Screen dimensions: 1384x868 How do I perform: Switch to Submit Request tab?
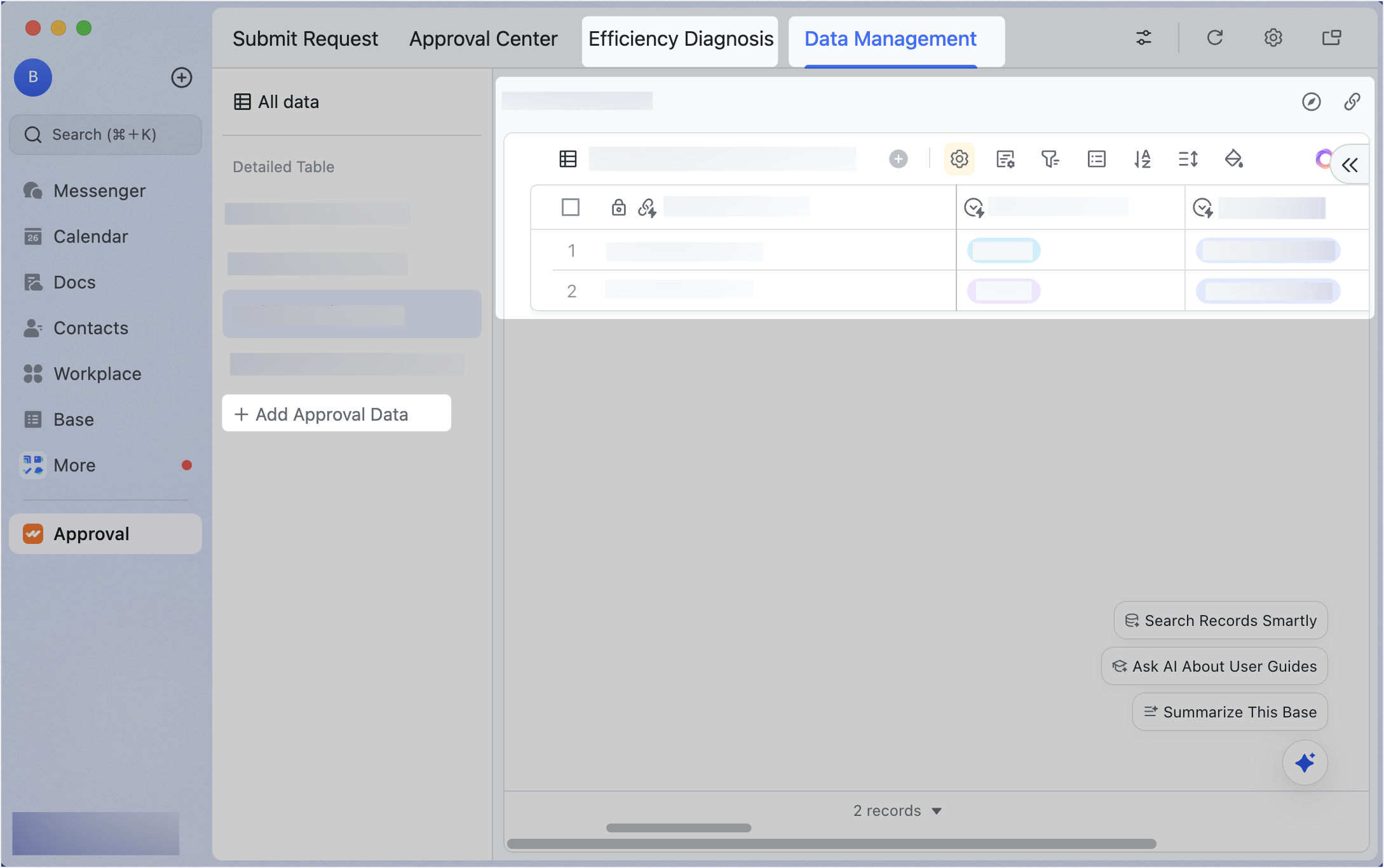tap(305, 39)
